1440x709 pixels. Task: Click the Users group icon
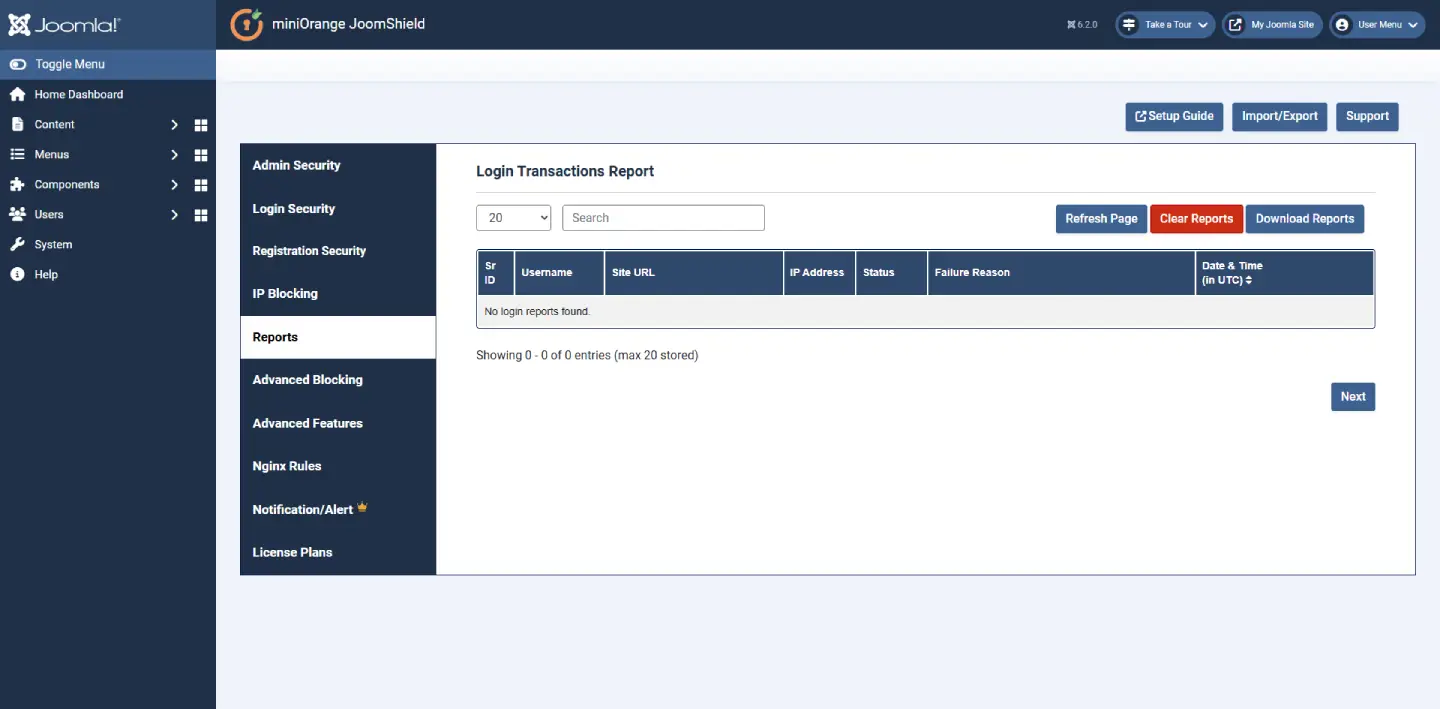pyautogui.click(x=17, y=214)
